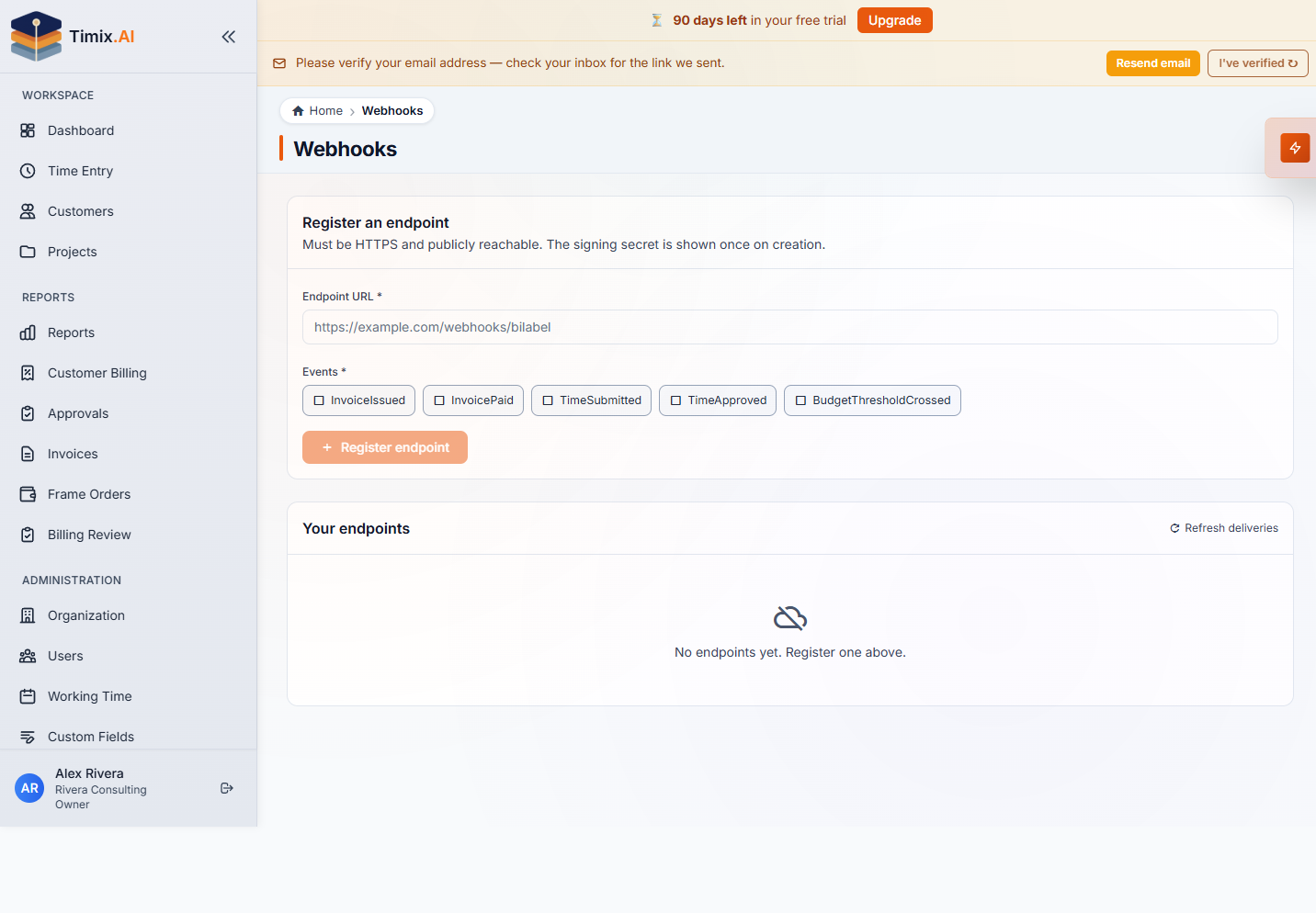Click the Projects folder icon
This screenshot has width=1316, height=913.
28,252
